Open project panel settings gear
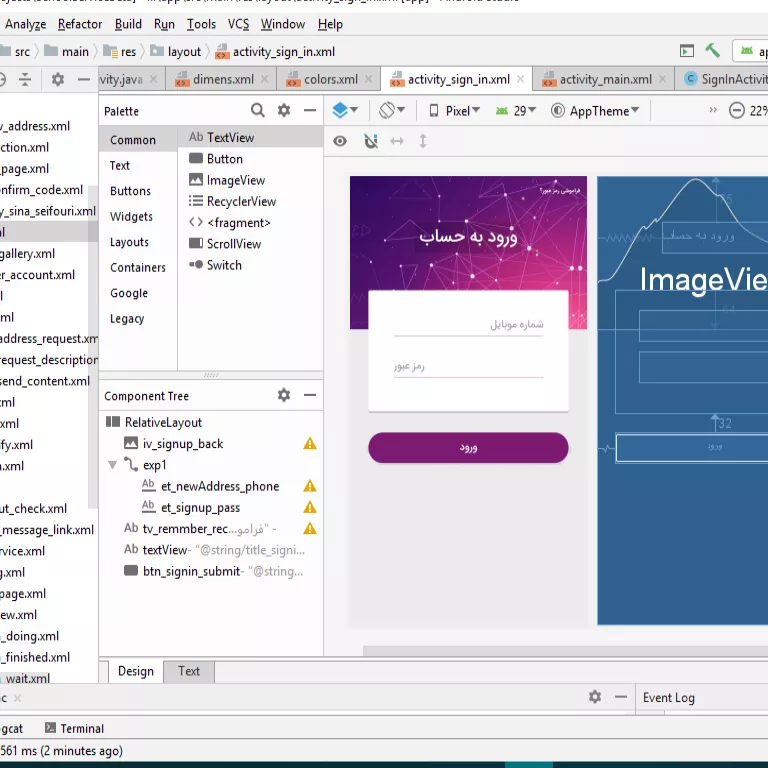768x768 pixels. pos(58,79)
